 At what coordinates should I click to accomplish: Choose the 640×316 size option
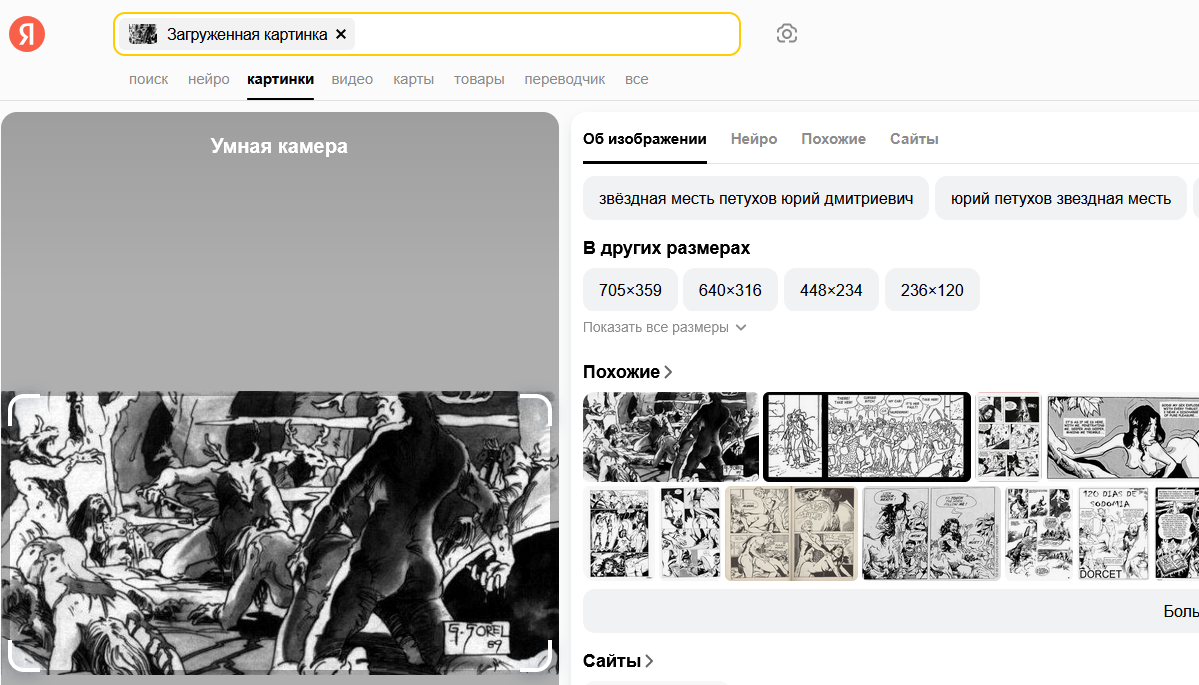pyautogui.click(x=730, y=290)
